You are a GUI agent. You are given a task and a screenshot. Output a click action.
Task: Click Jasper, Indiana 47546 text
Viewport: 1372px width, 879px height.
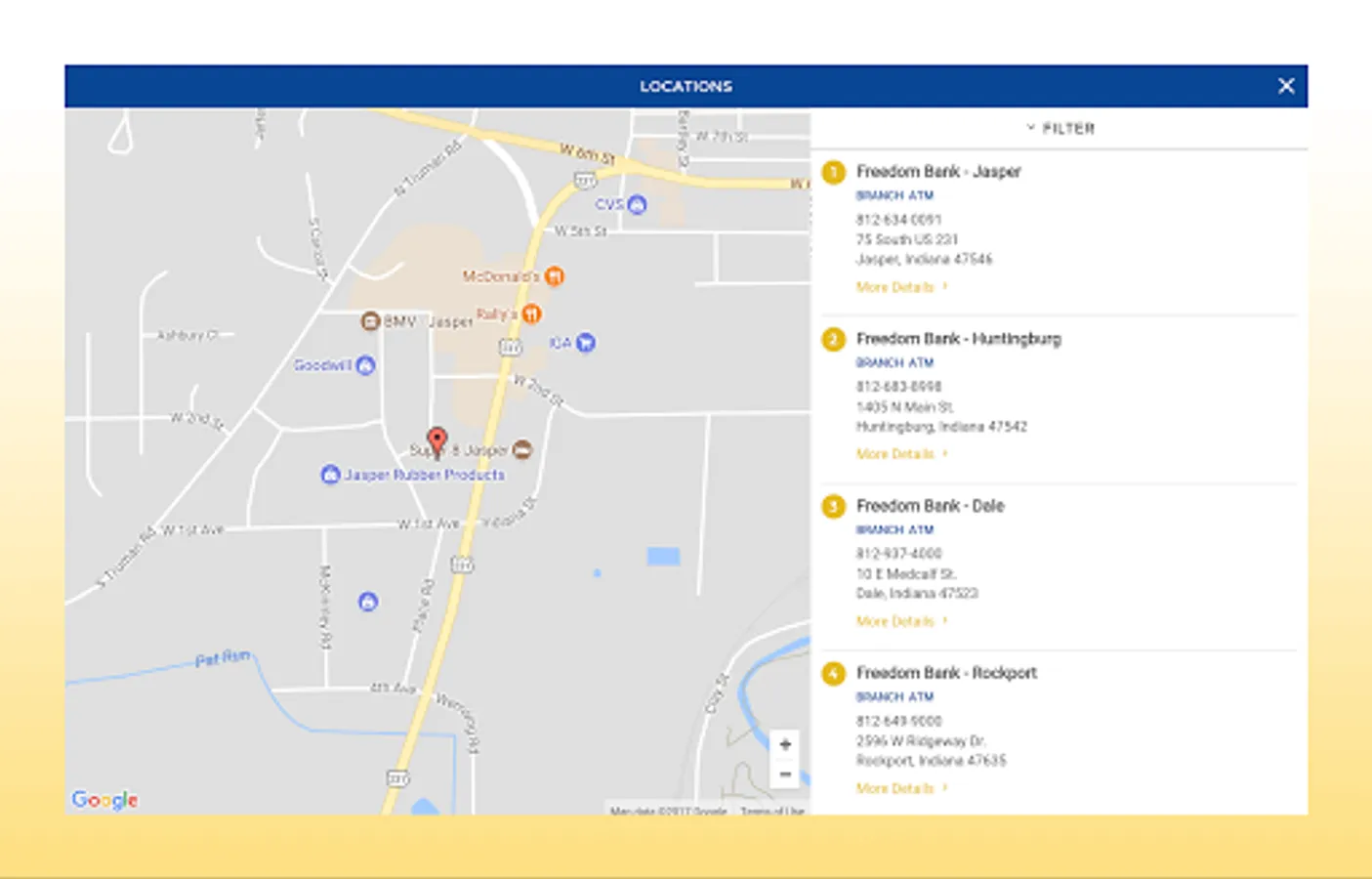click(924, 259)
